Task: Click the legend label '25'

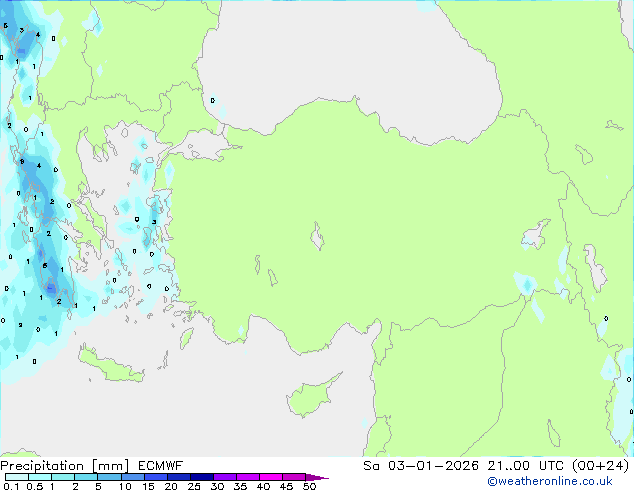Action: tap(194, 486)
